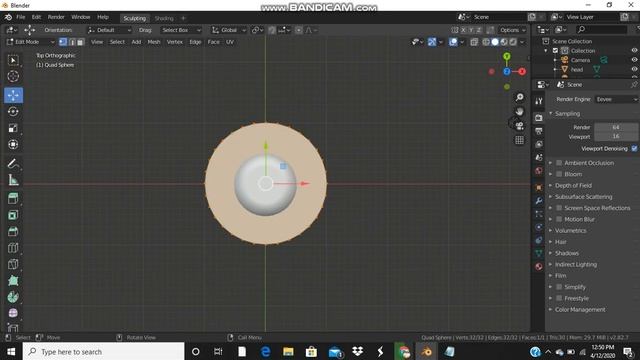Open the Mesh menu
Viewport: 640px width, 360px height.
154,42
